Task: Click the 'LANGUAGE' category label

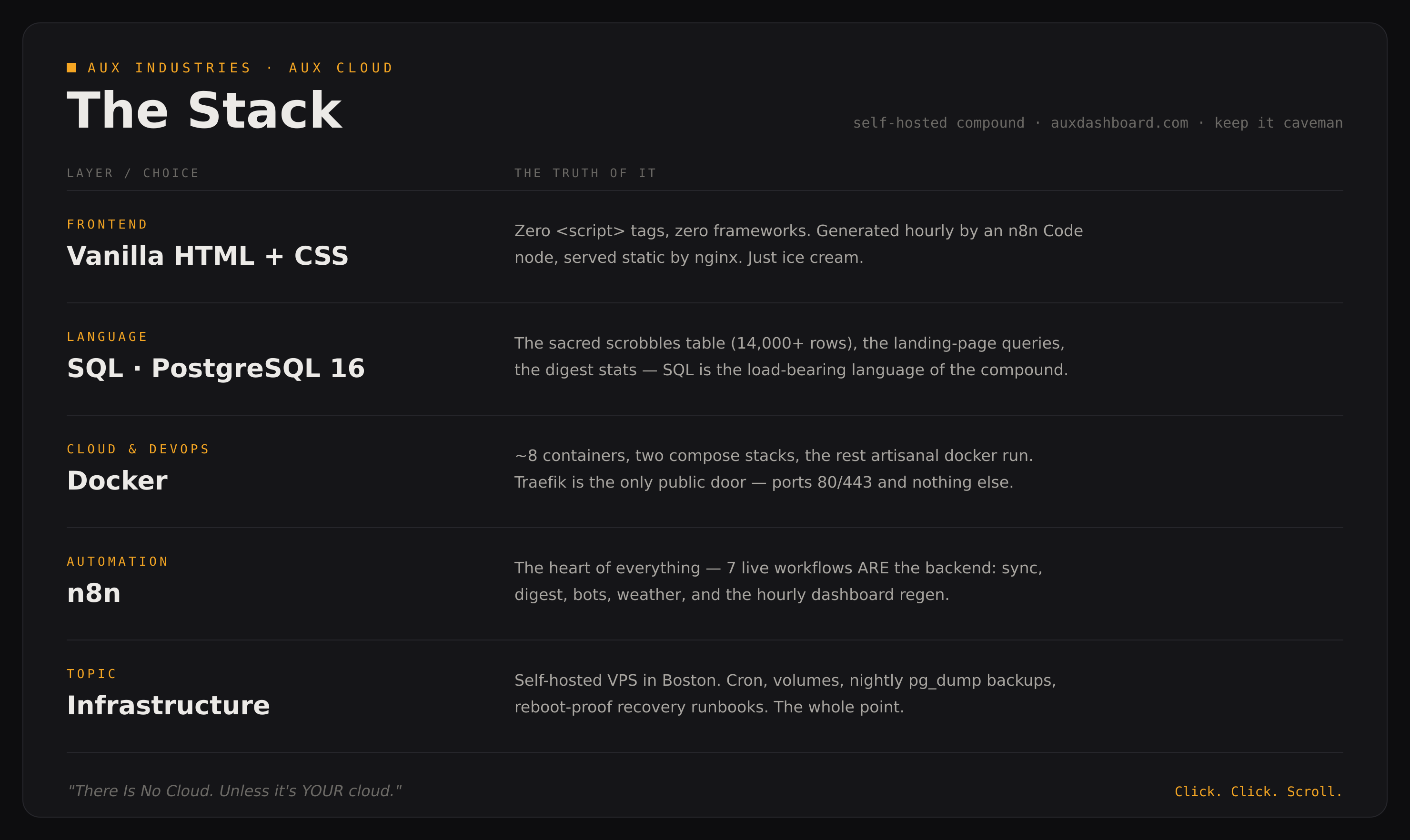Action: click(x=108, y=337)
